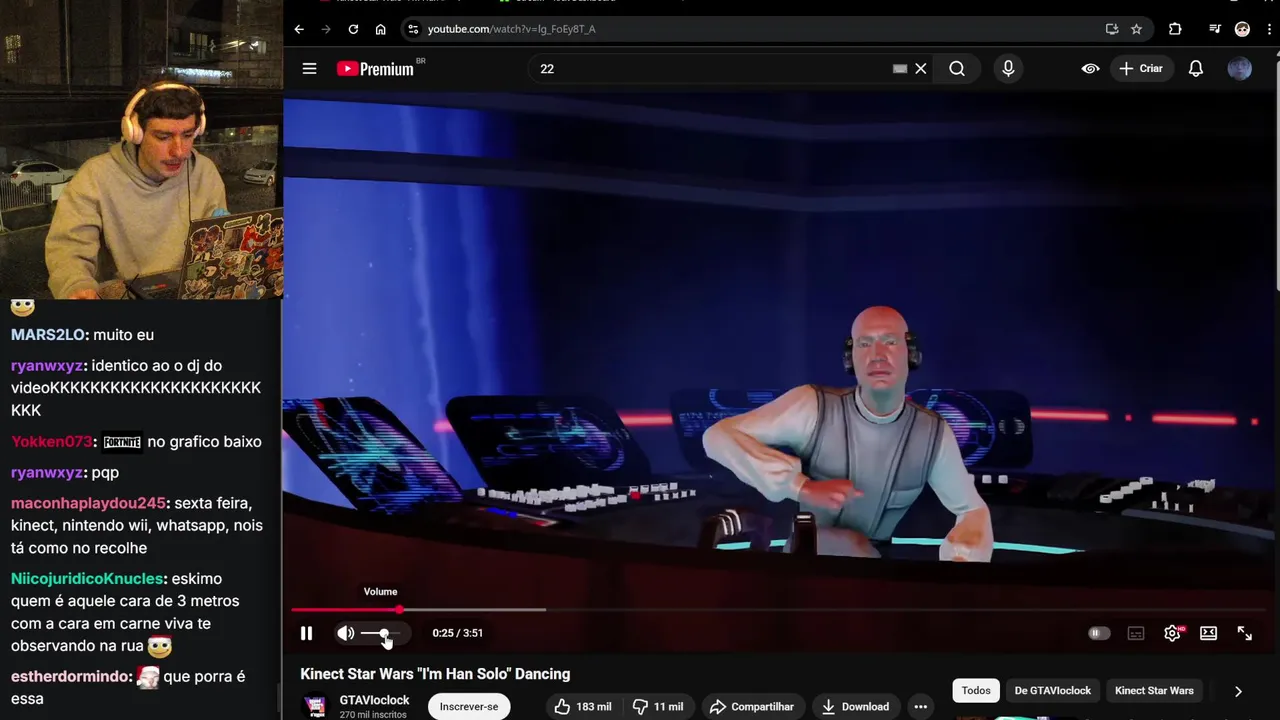This screenshot has width=1280, height=720.
Task: Toggle the autoplay switch
Action: click(x=1098, y=633)
